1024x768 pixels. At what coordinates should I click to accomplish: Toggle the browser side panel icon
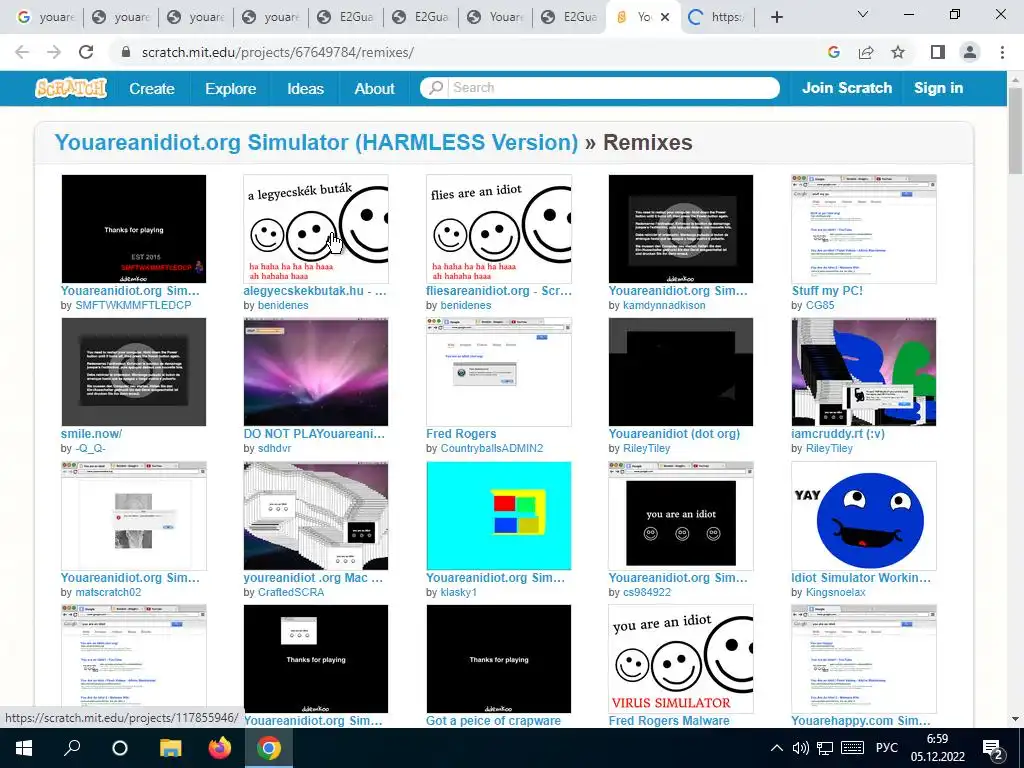pyautogui.click(x=938, y=52)
